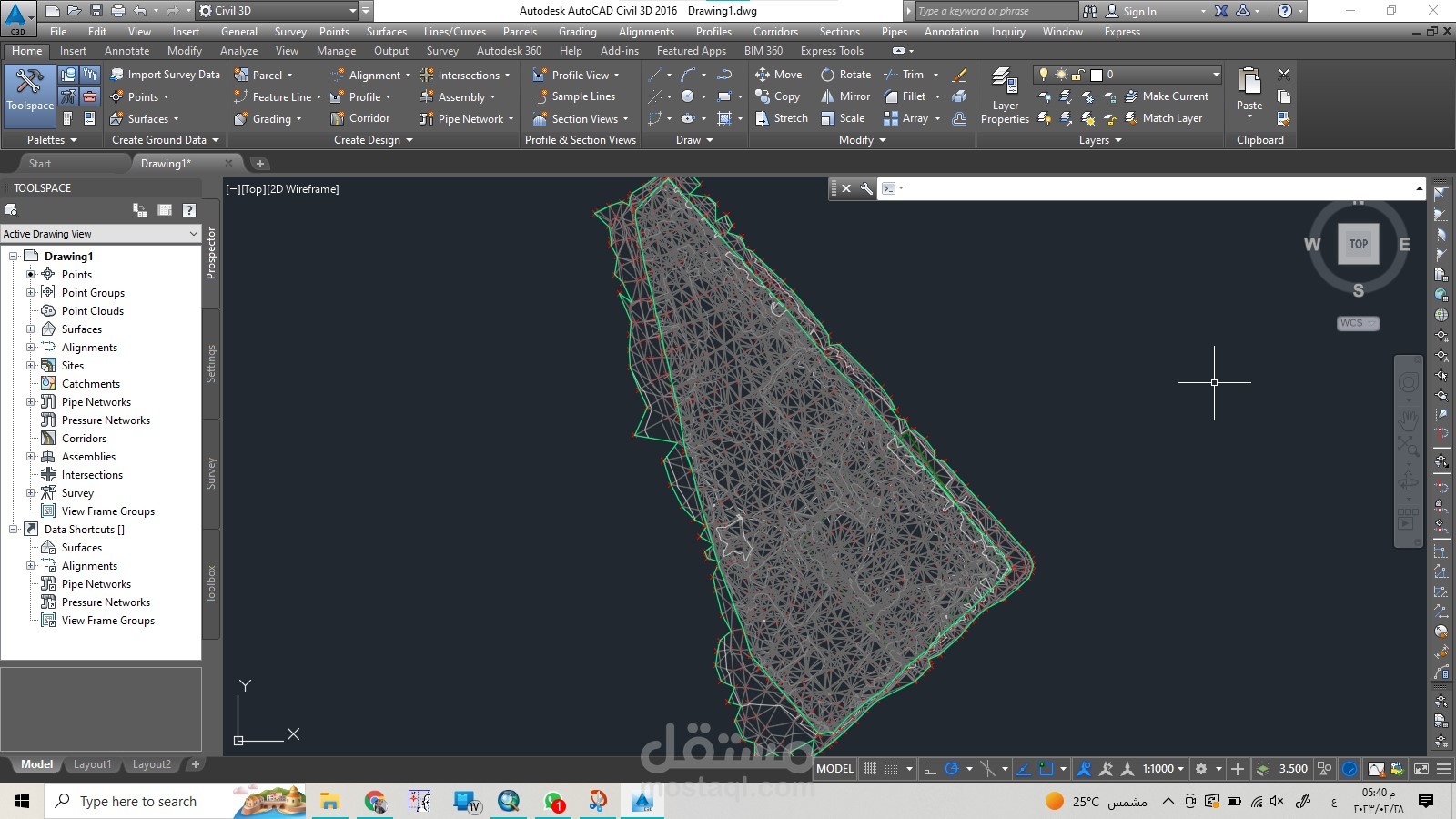
Task: Select the Sample Lines tool
Action: [x=574, y=96]
